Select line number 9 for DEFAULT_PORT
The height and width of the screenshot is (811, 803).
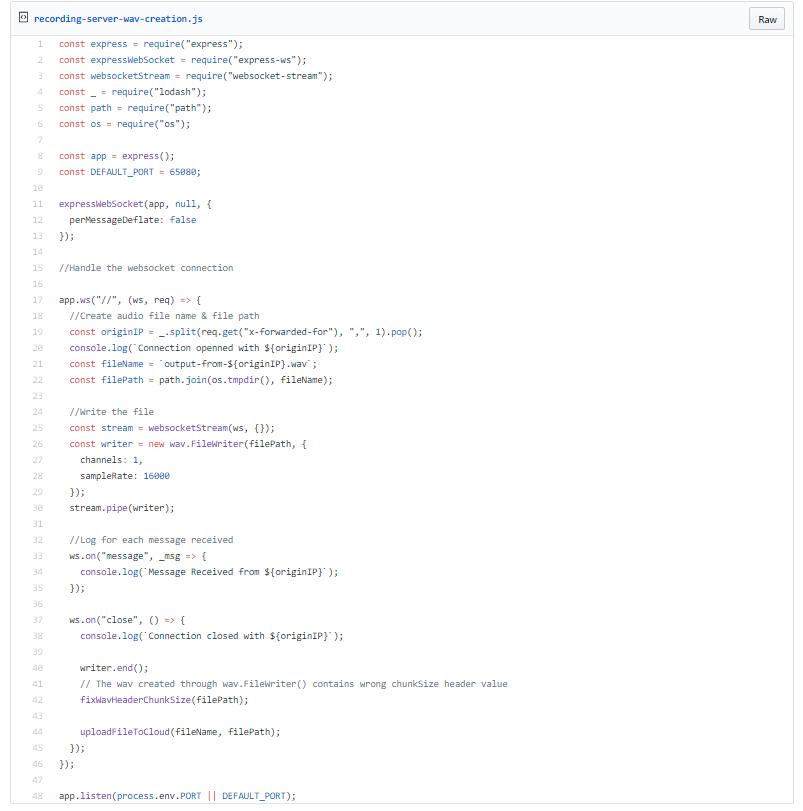pos(40,172)
